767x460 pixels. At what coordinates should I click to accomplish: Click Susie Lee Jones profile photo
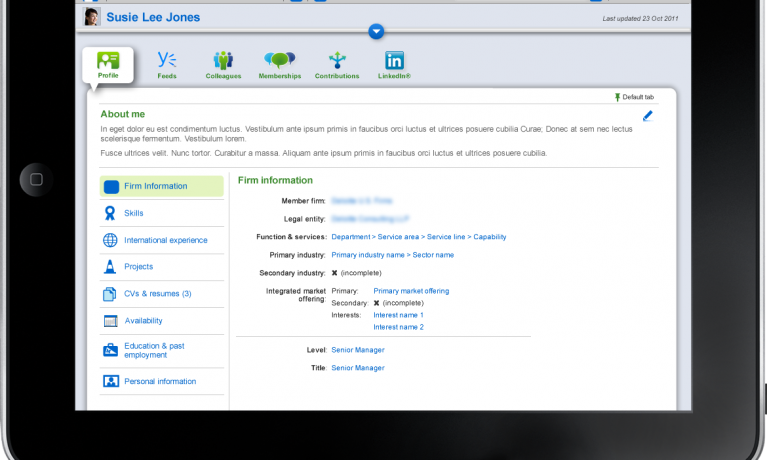pos(91,17)
